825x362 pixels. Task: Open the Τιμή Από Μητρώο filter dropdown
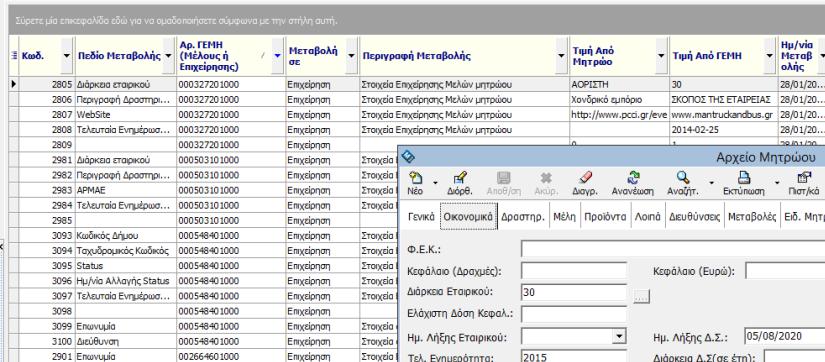click(661, 56)
